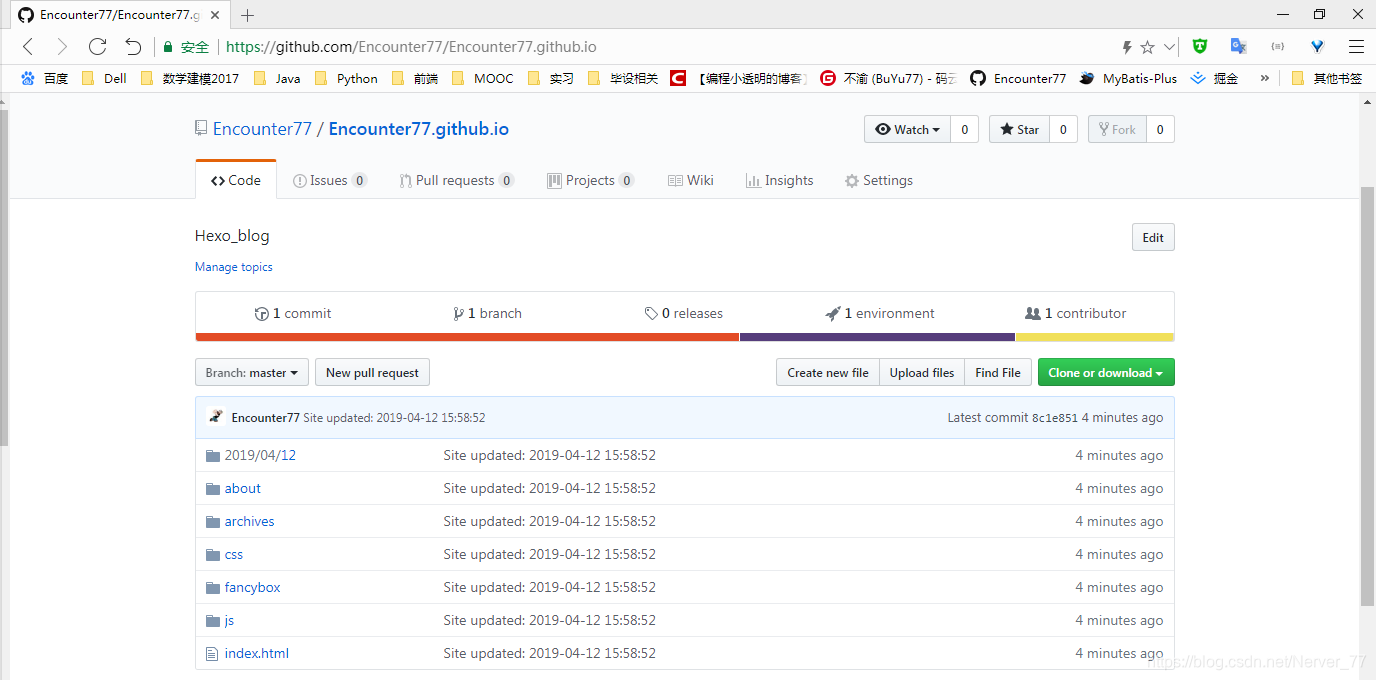This screenshot has width=1376, height=680.
Task: Click the orange segment of the language bar
Action: pos(467,337)
